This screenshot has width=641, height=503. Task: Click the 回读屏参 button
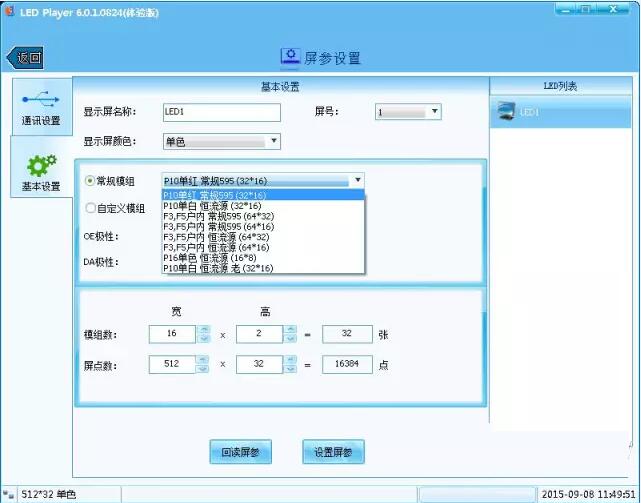[240, 452]
